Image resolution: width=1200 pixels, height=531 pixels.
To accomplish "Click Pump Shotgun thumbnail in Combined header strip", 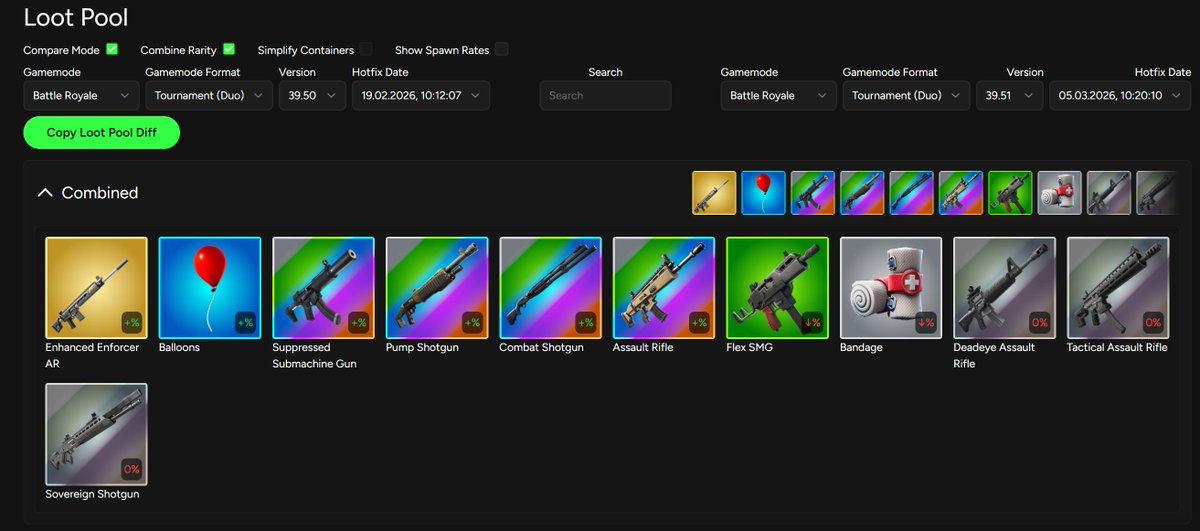I will point(862,192).
